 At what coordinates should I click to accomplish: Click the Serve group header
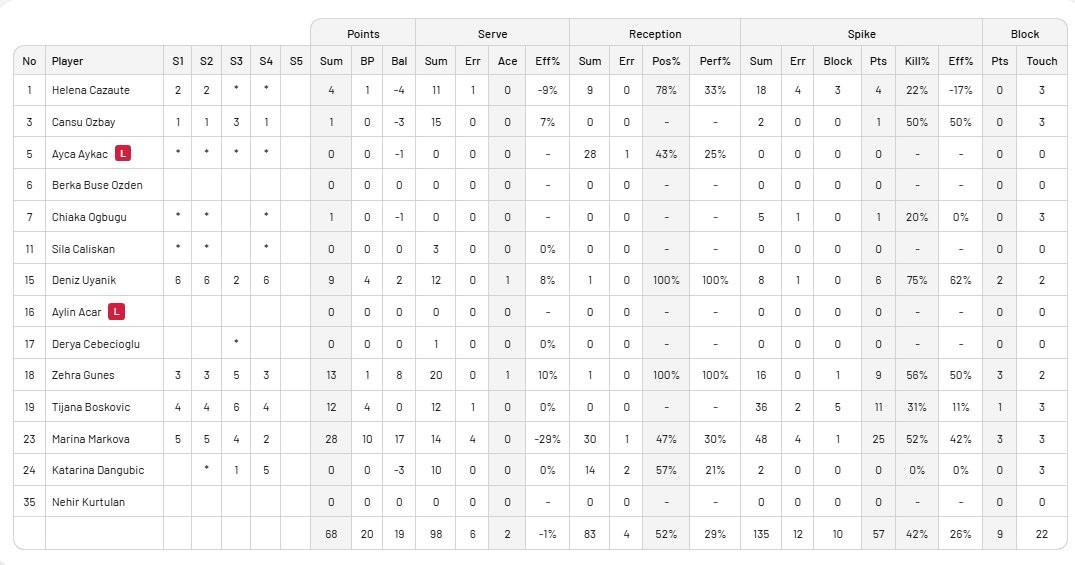click(492, 34)
